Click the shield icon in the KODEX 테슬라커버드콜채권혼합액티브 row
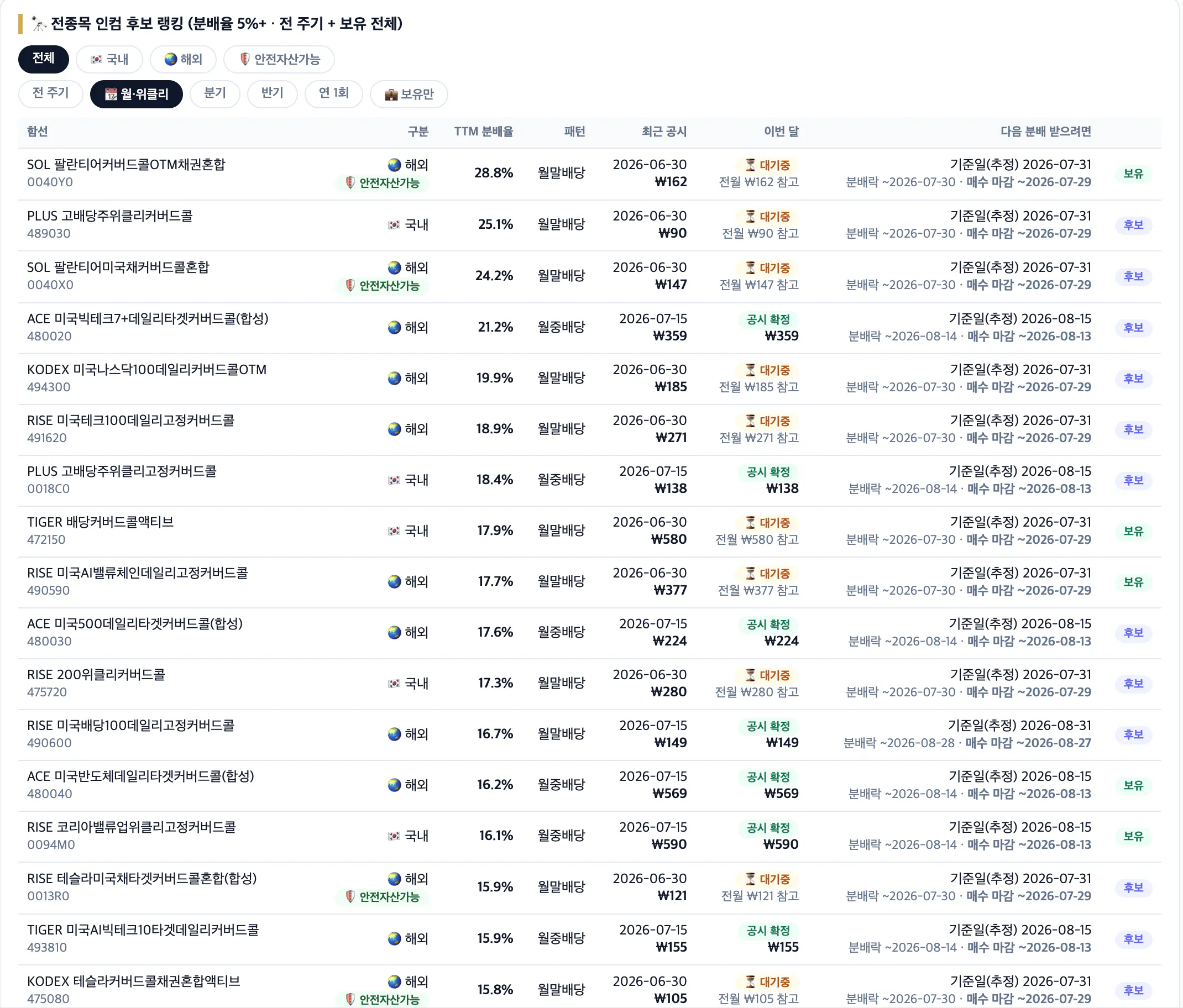This screenshot has width=1183, height=1008. tap(350, 999)
